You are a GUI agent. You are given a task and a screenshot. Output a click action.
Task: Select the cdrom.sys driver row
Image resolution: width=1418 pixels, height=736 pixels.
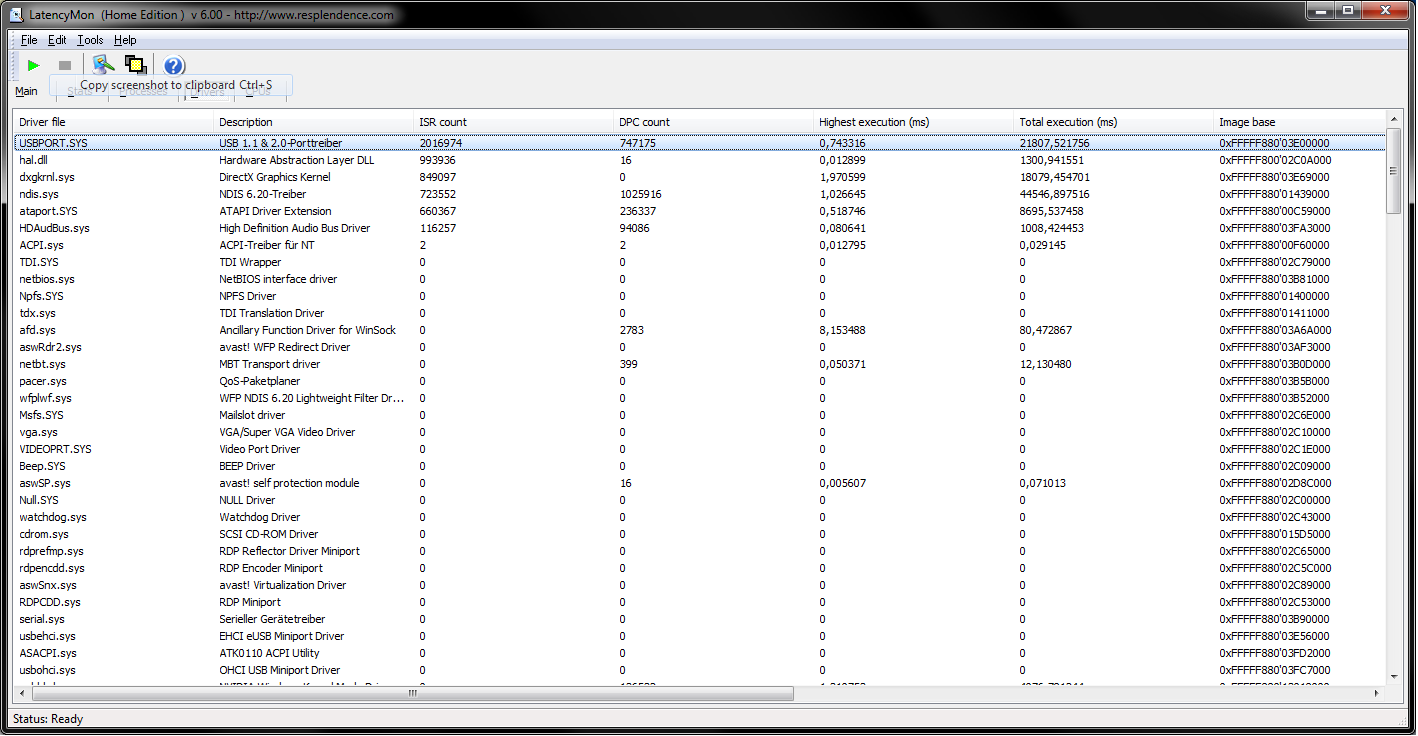(x=700, y=534)
